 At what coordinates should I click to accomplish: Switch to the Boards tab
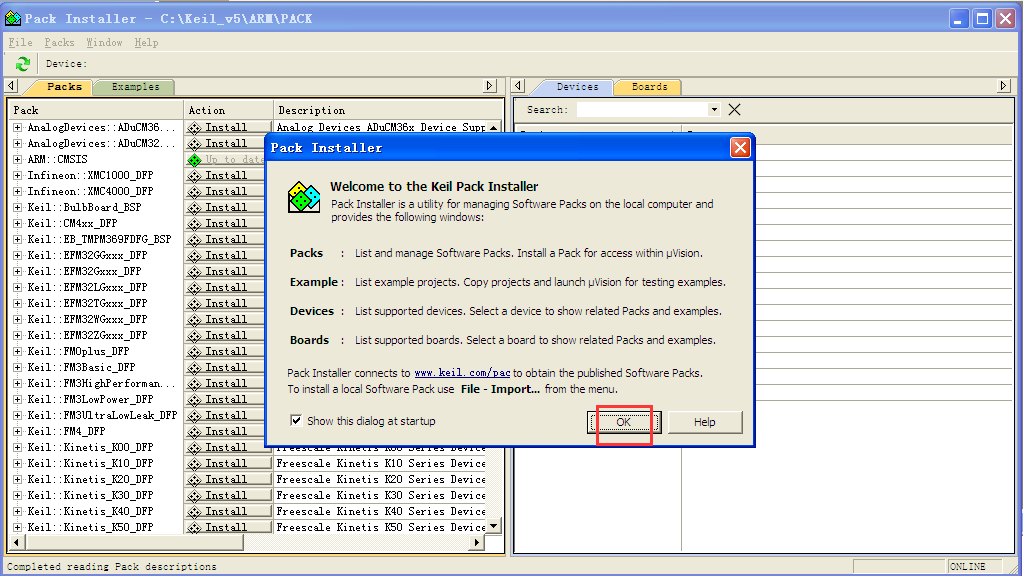tap(649, 87)
